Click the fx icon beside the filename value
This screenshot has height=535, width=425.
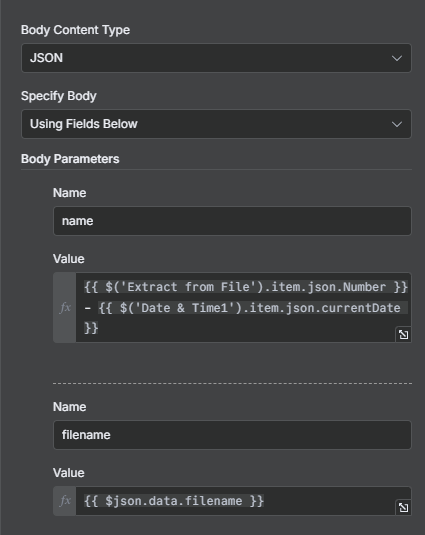pos(65,501)
